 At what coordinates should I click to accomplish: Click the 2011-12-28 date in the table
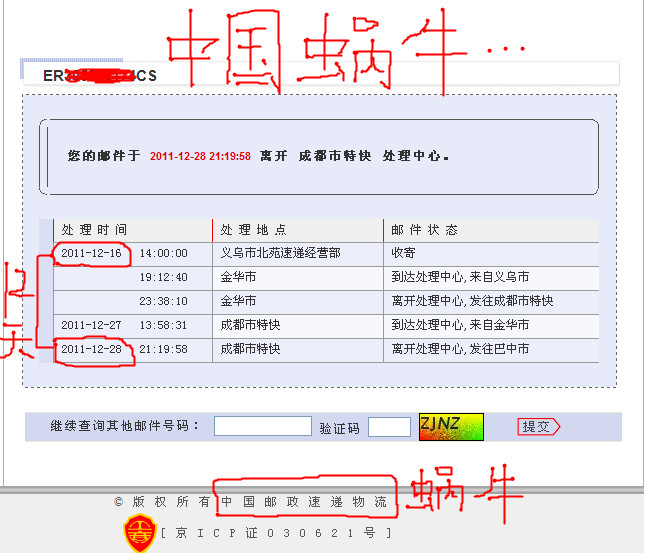click(91, 350)
